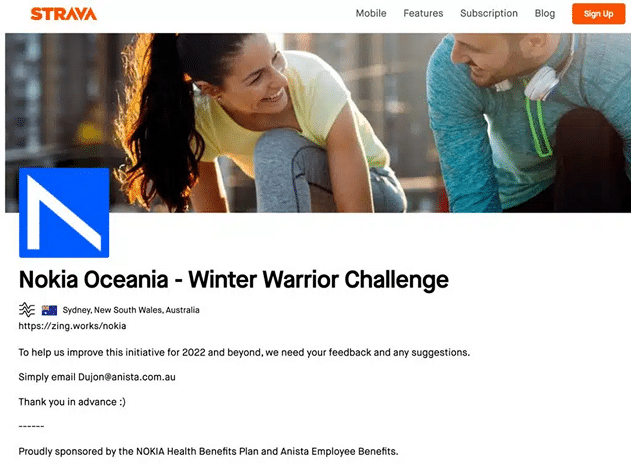Click the smiling woman in the banner
The image size is (631, 465).
[x=258, y=121]
